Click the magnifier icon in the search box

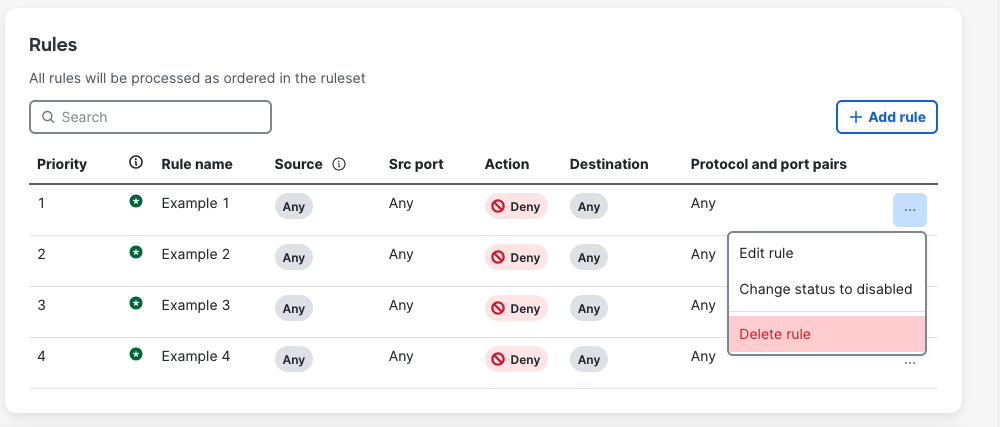tap(48, 117)
